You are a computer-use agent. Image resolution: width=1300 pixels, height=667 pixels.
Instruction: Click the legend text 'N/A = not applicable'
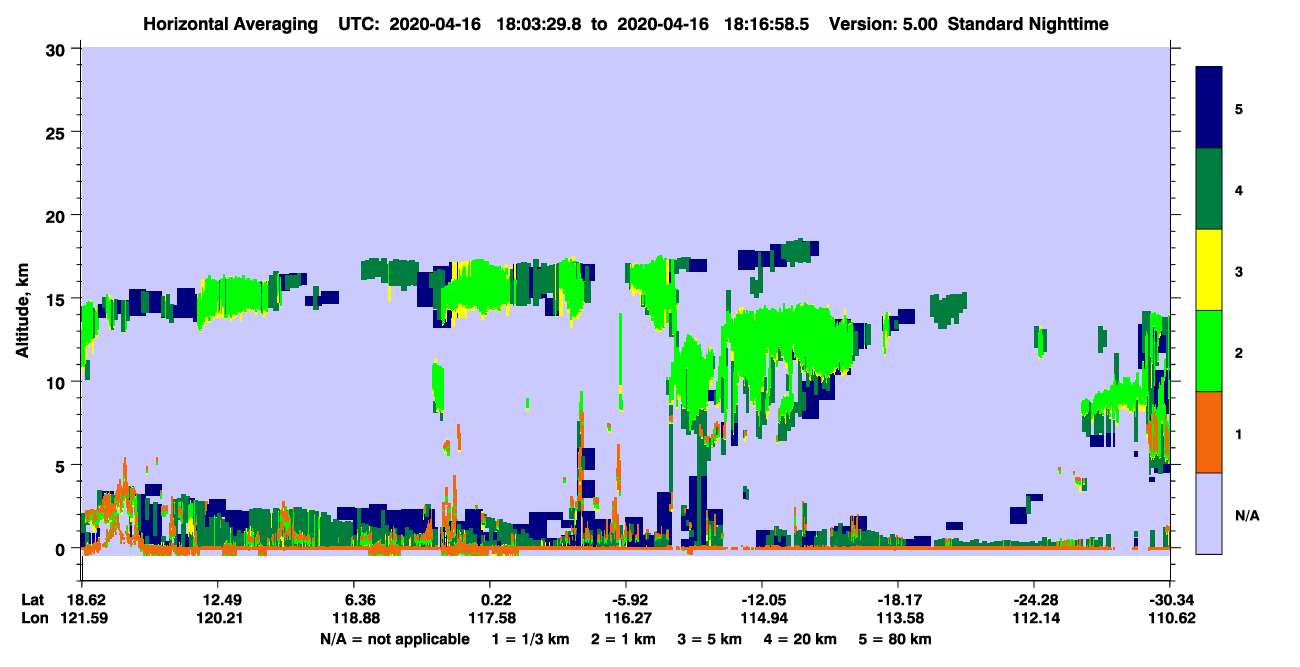(394, 639)
